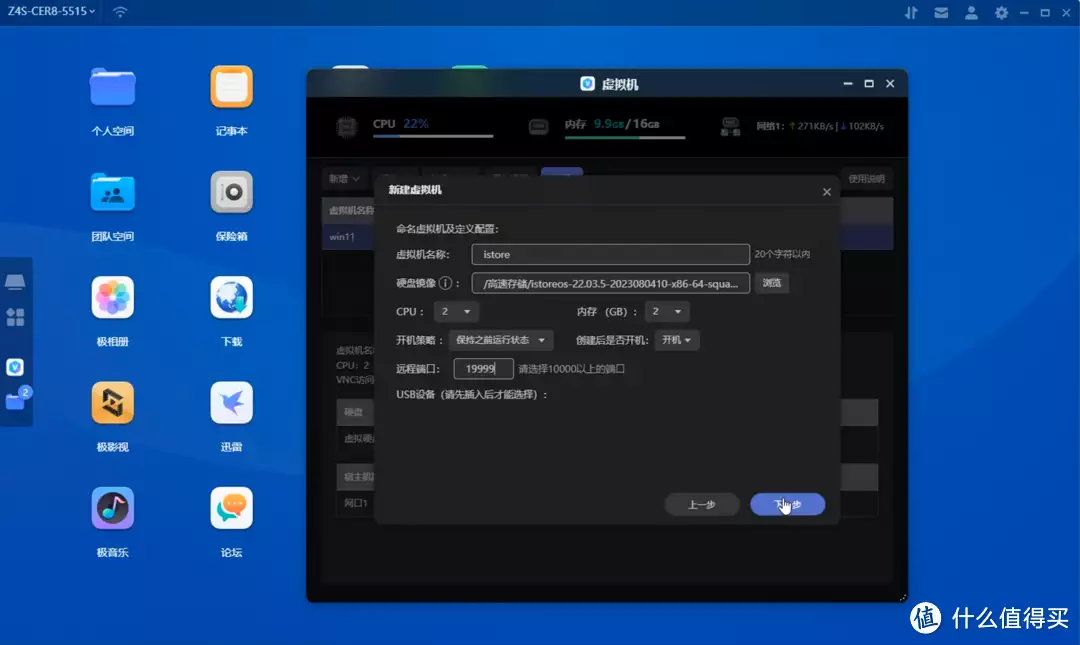The image size is (1080, 645).
Task: Open the Z4S-CER8-5515 device dropdown
Action: pos(52,11)
